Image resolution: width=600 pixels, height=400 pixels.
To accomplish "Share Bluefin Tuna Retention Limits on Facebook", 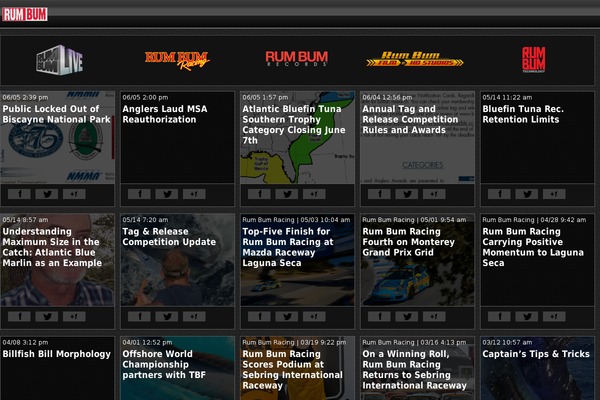I will 499,194.
